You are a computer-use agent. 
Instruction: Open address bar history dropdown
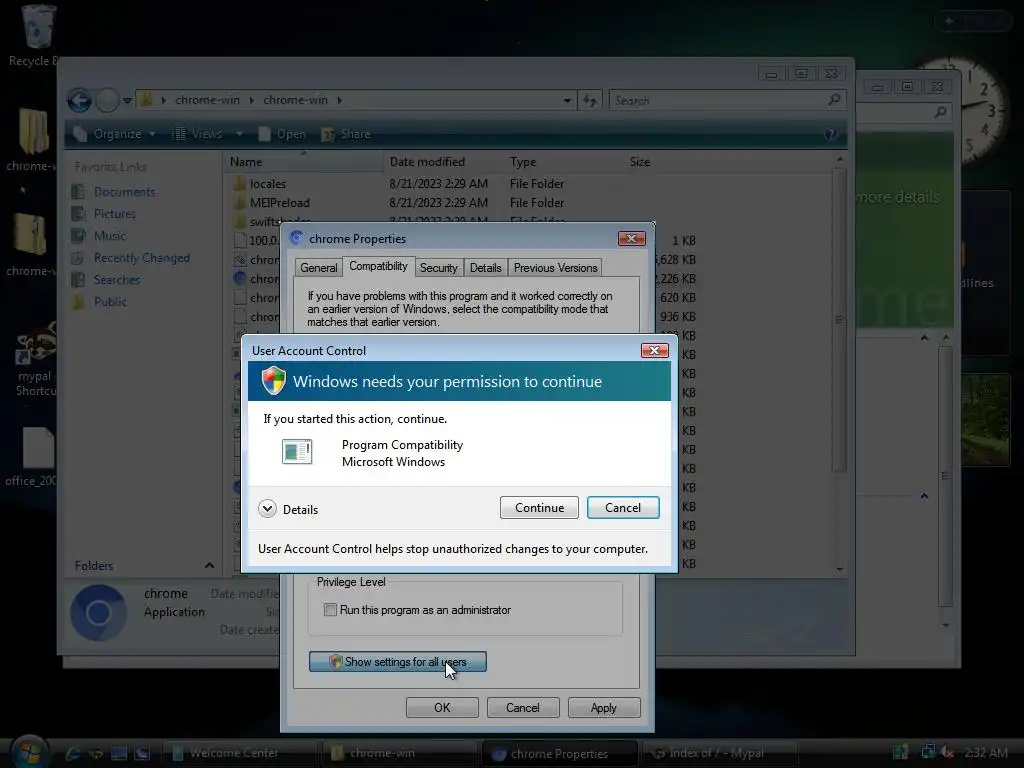(567, 101)
